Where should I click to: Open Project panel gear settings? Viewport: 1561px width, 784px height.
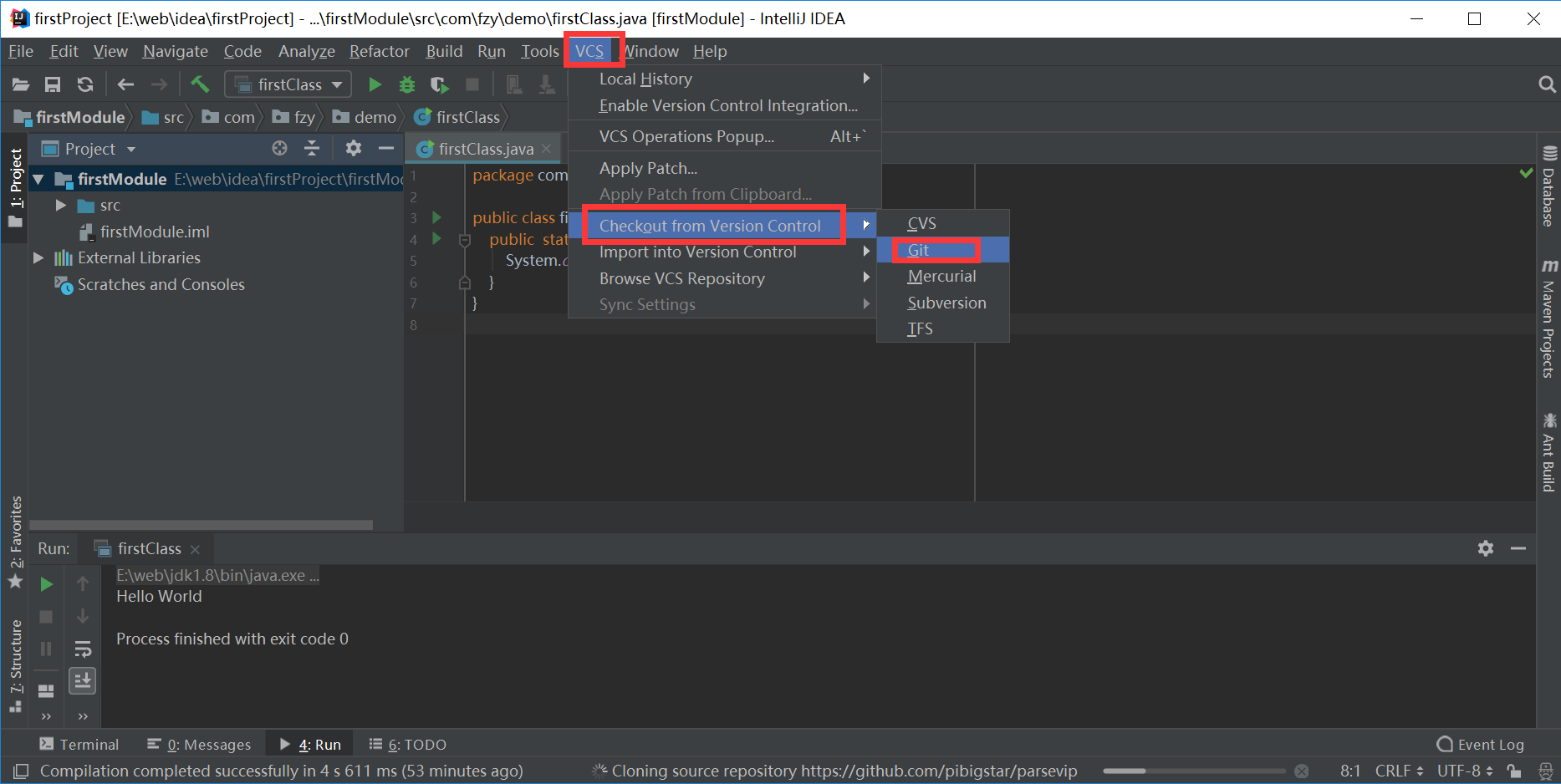click(x=353, y=148)
